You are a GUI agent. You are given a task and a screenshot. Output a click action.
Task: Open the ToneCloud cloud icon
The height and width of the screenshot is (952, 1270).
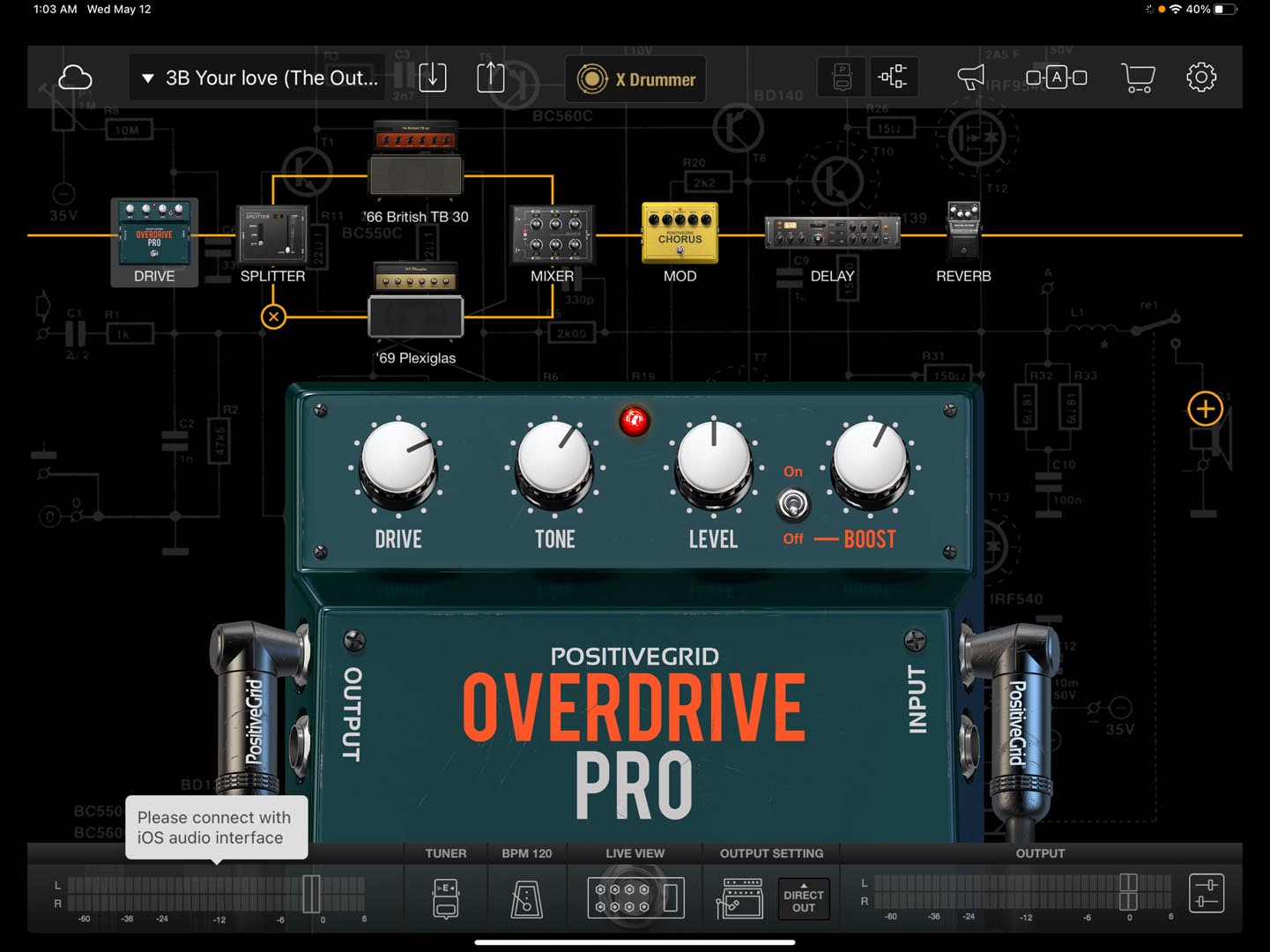(75, 78)
